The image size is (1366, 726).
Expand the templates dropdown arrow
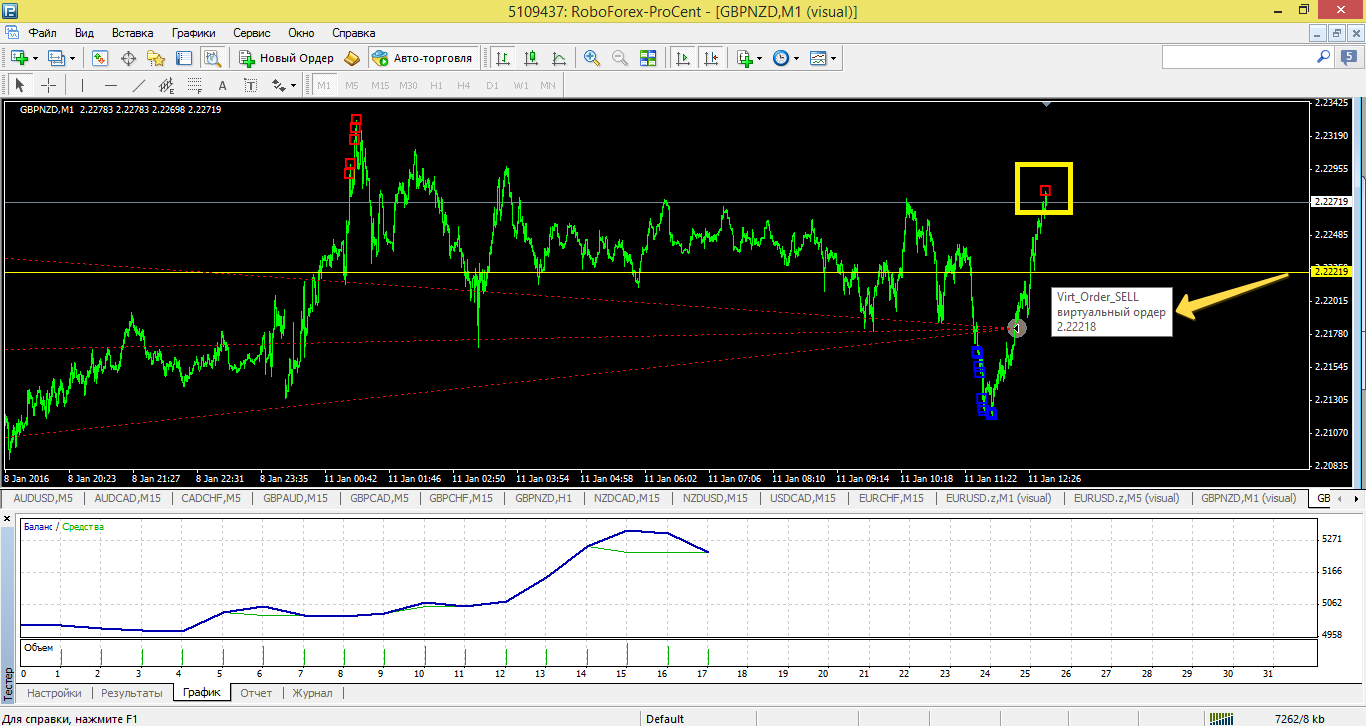[833, 58]
